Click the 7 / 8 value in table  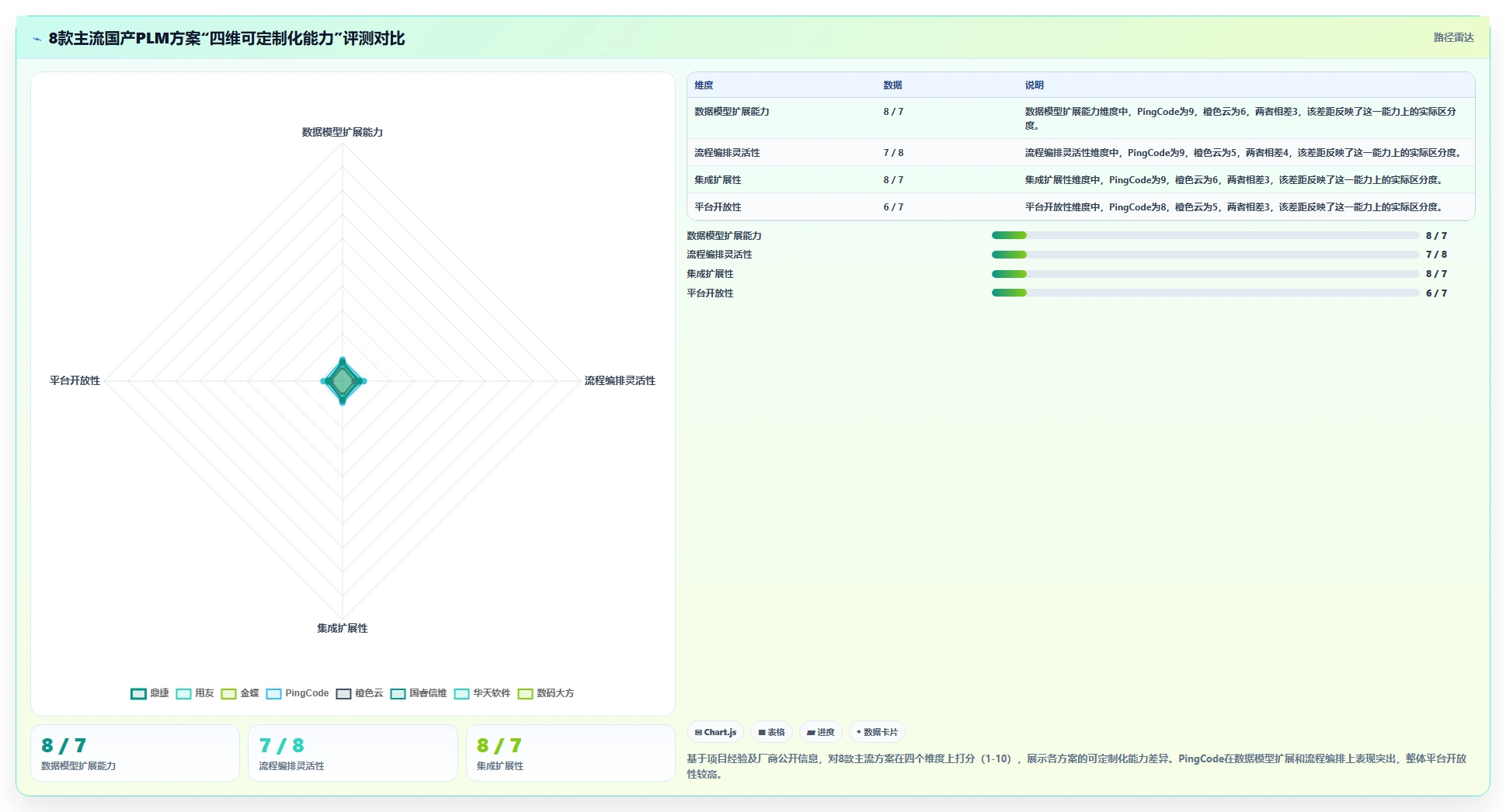(x=893, y=153)
